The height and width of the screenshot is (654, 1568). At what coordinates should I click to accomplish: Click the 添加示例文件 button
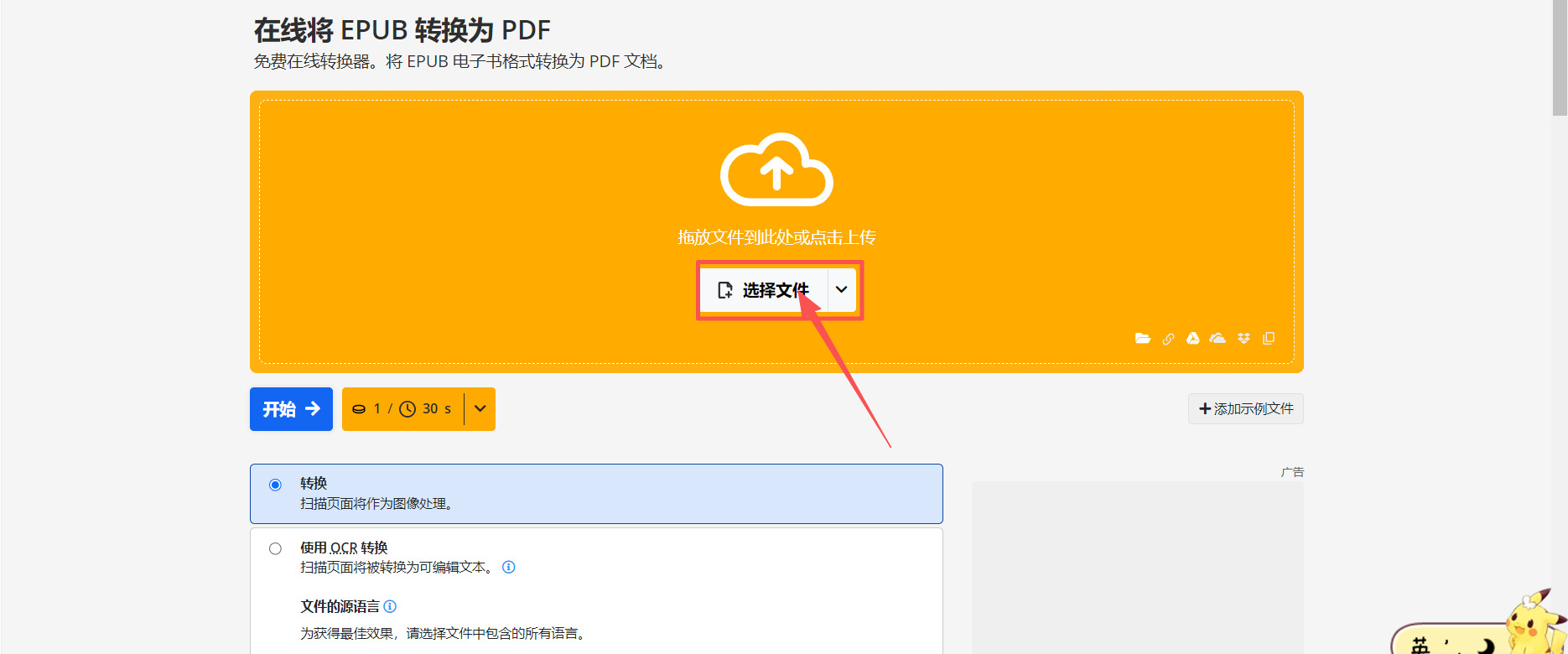click(1245, 408)
